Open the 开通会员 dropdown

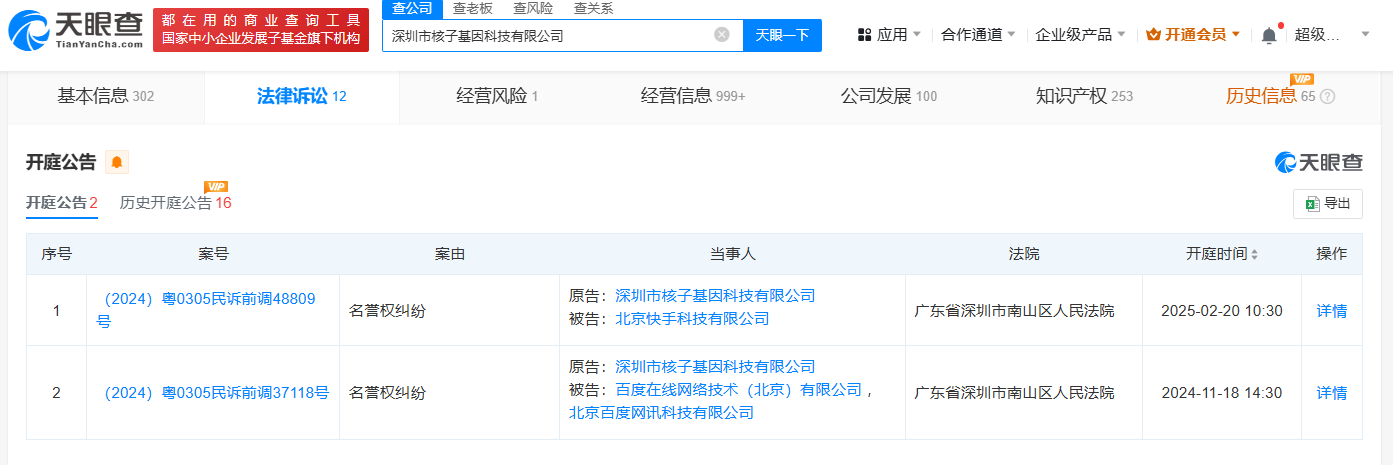1235,35
